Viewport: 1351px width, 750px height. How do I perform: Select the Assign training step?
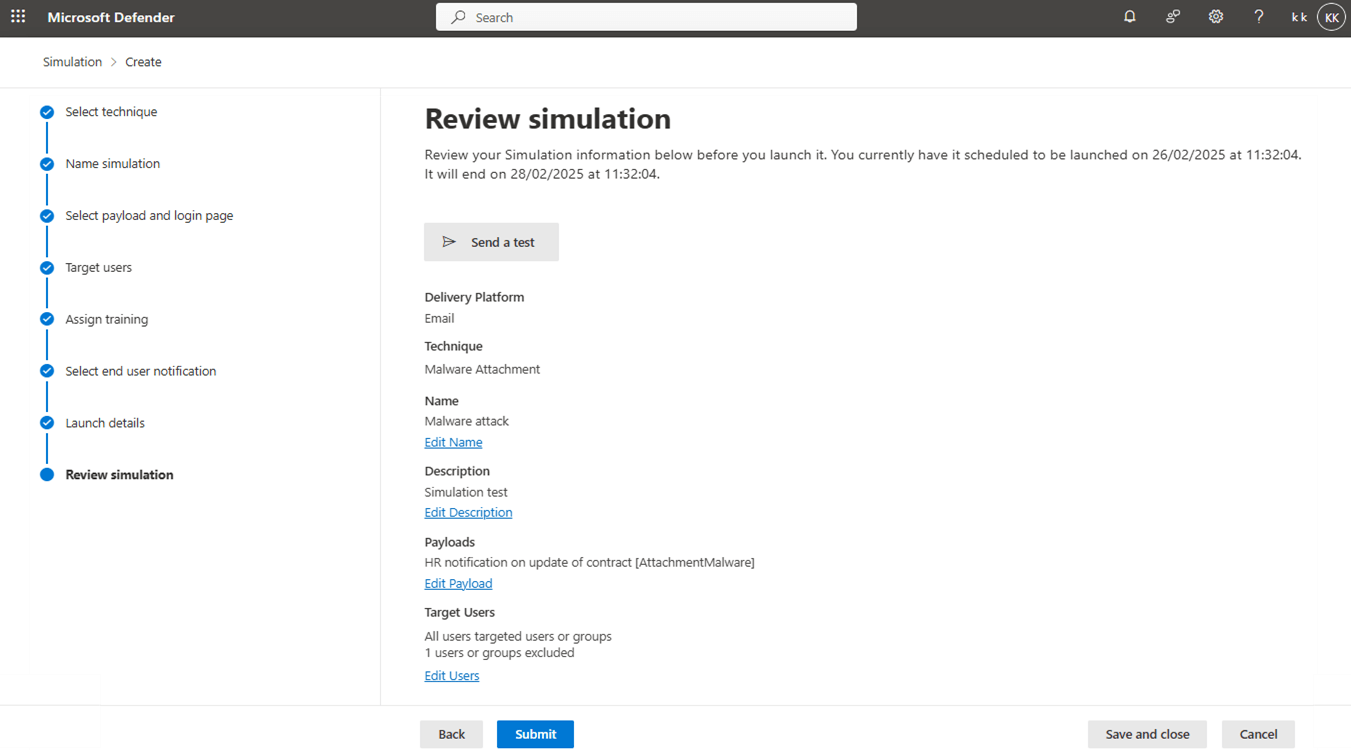[x=105, y=319]
